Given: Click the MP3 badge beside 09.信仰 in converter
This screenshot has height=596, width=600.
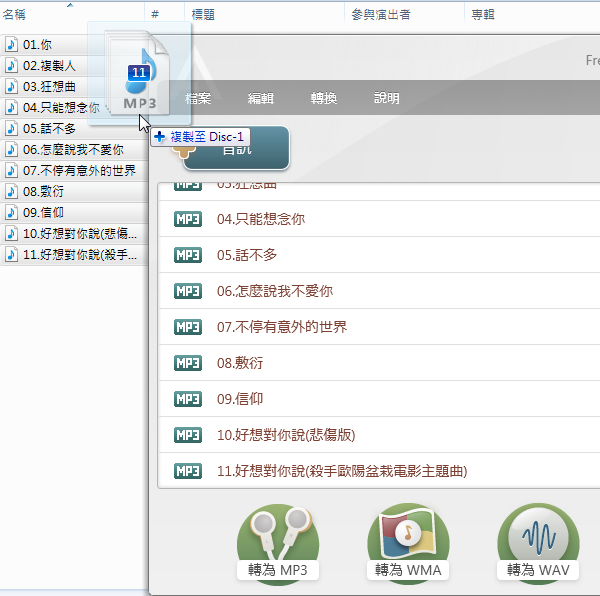Looking at the screenshot, I should [x=188, y=399].
